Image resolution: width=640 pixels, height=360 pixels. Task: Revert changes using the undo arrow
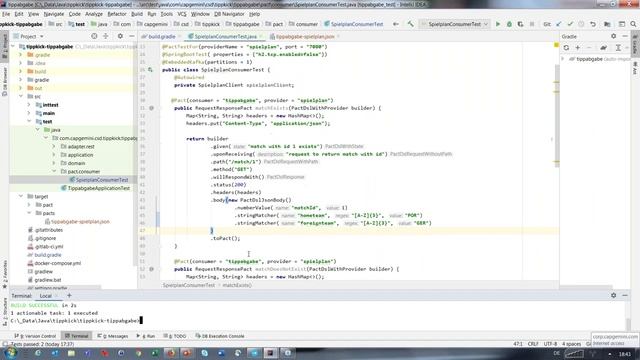click(x=593, y=24)
